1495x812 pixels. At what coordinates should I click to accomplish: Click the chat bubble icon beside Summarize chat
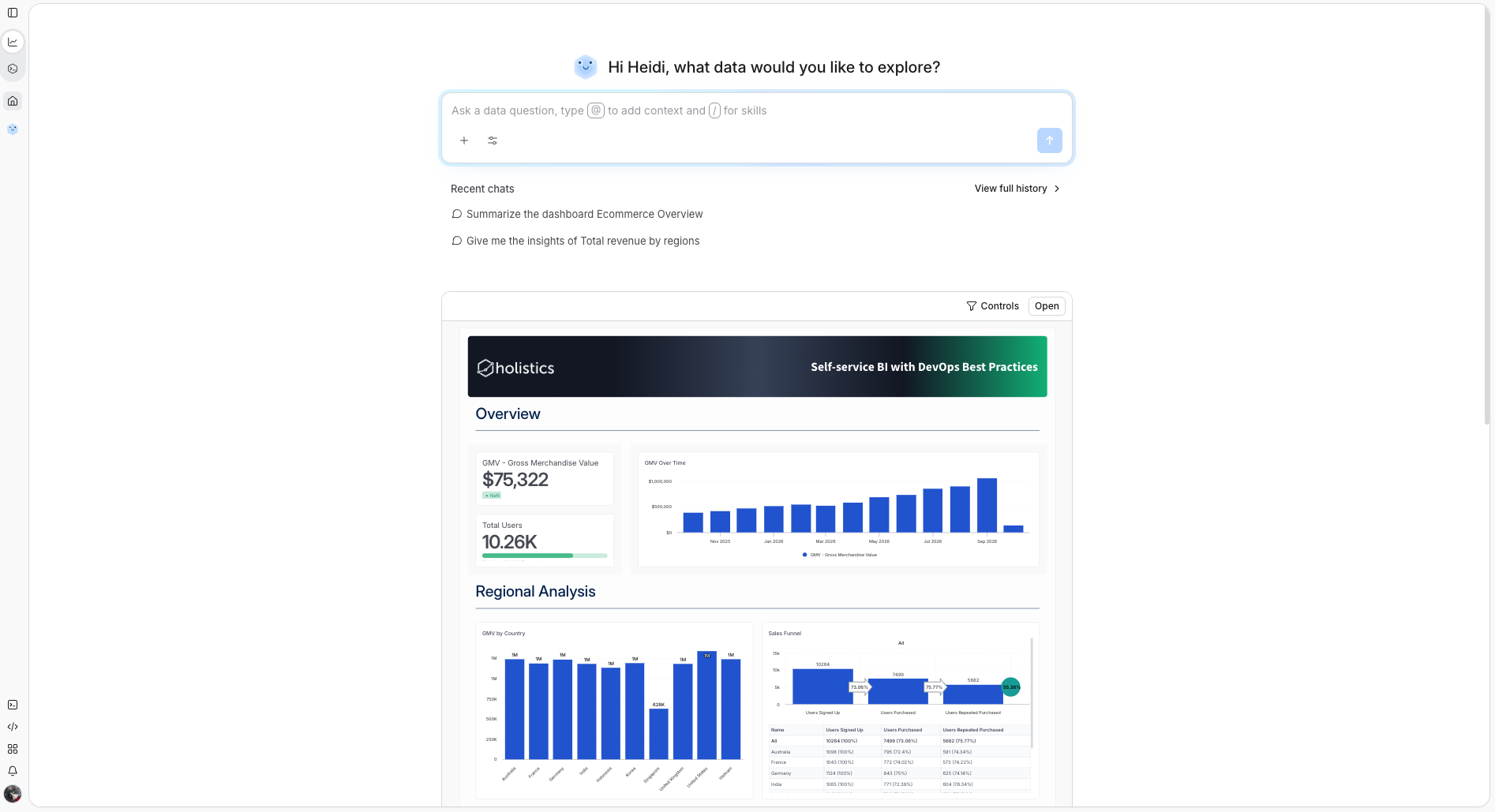click(456, 214)
